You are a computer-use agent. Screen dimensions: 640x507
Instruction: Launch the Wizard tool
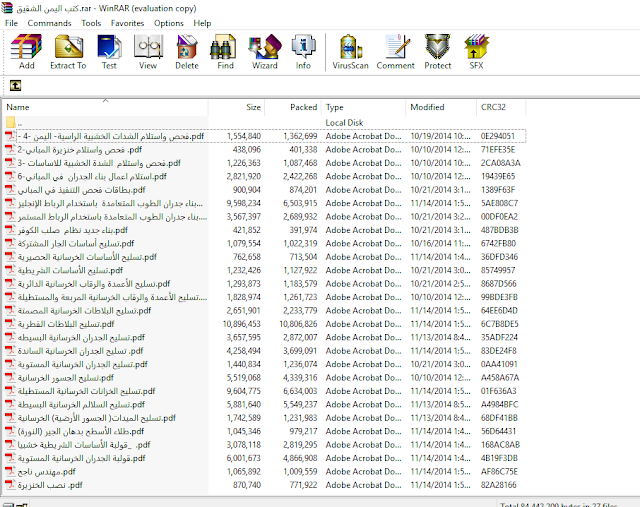pos(264,52)
